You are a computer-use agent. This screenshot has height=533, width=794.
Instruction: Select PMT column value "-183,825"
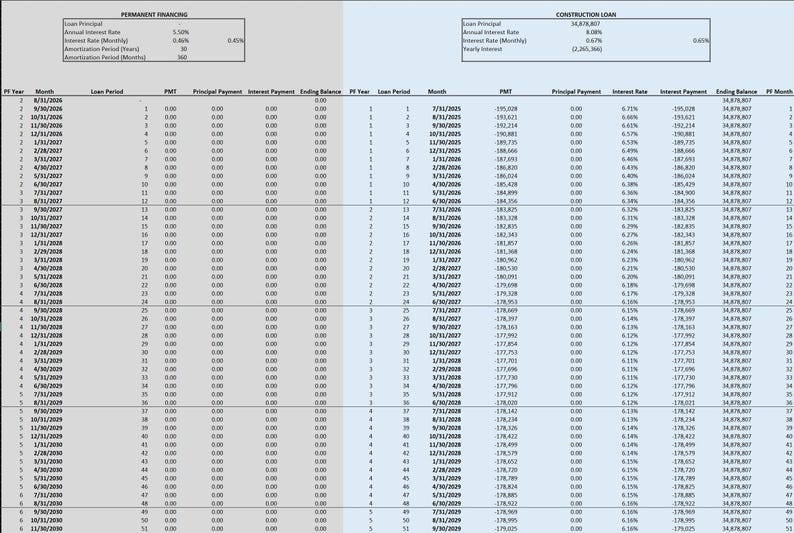click(x=506, y=210)
